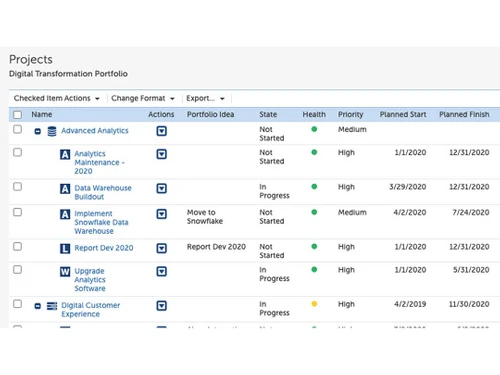Click the Actions column header
The width and height of the screenshot is (500, 375).
coord(161,114)
